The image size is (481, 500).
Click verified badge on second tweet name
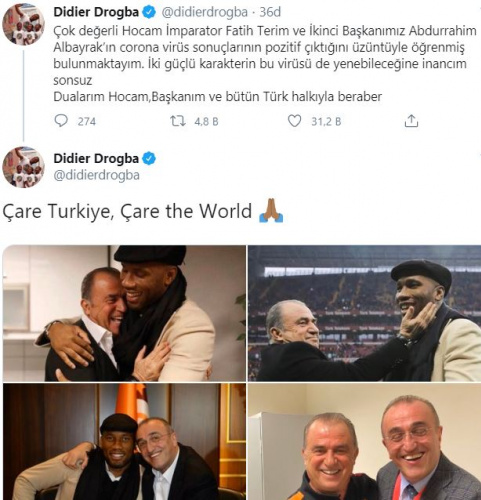[x=149, y=159]
